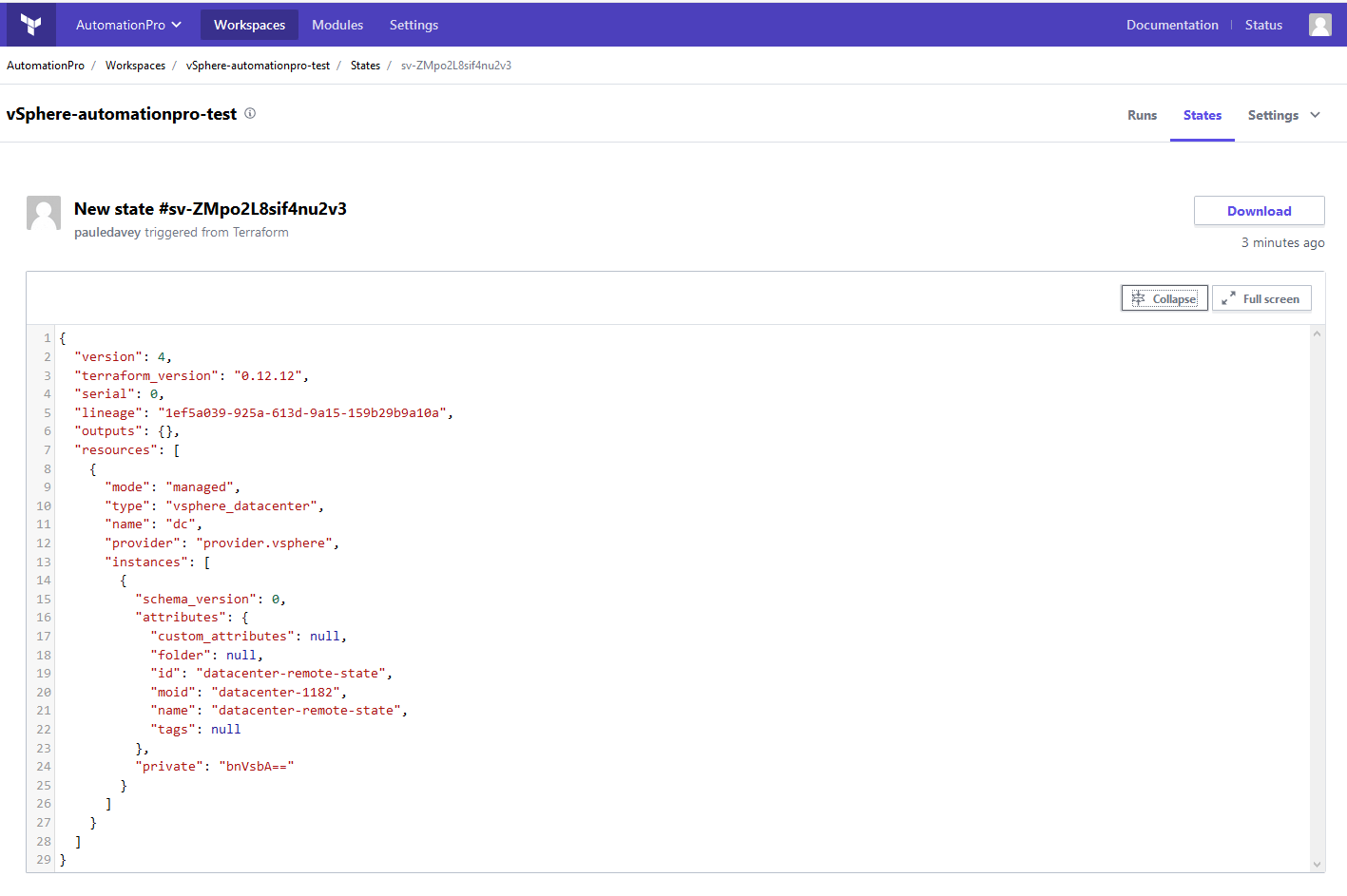Open the Status link
Image resolution: width=1347 pixels, height=896 pixels.
[x=1263, y=25]
